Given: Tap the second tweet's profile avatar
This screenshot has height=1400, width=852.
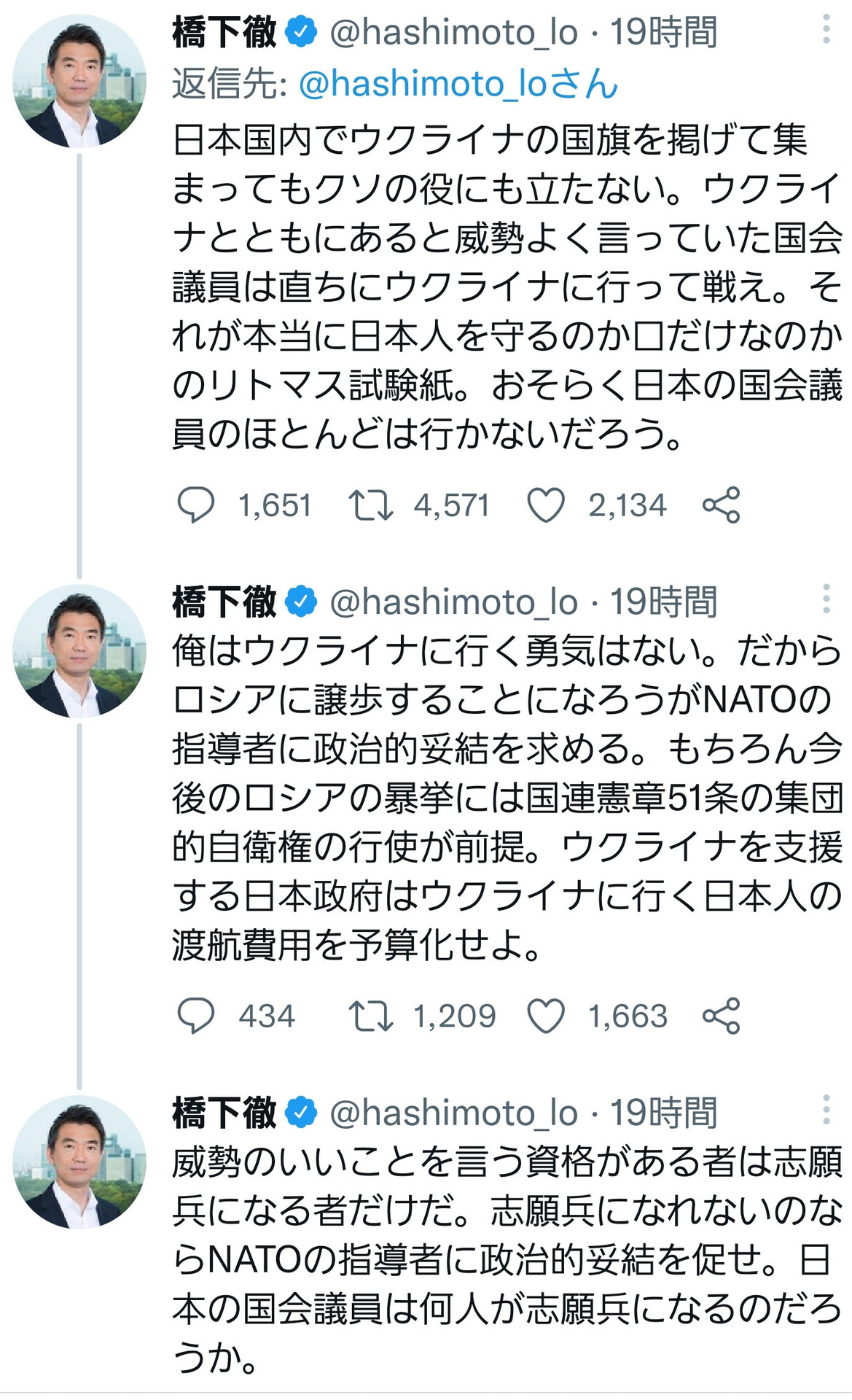Looking at the screenshot, I should coord(79,650).
